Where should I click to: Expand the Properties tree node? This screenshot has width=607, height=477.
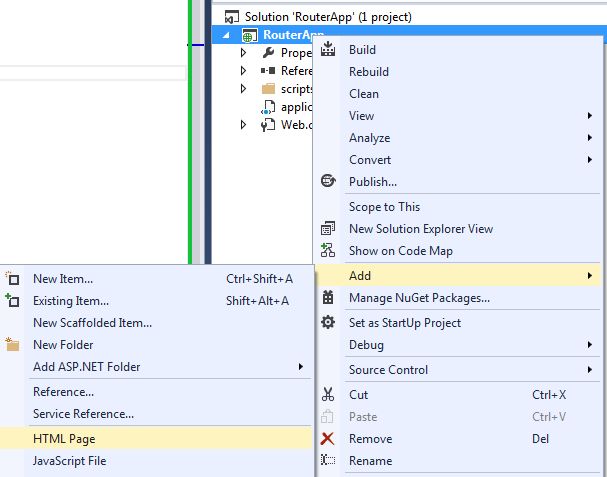click(x=243, y=52)
